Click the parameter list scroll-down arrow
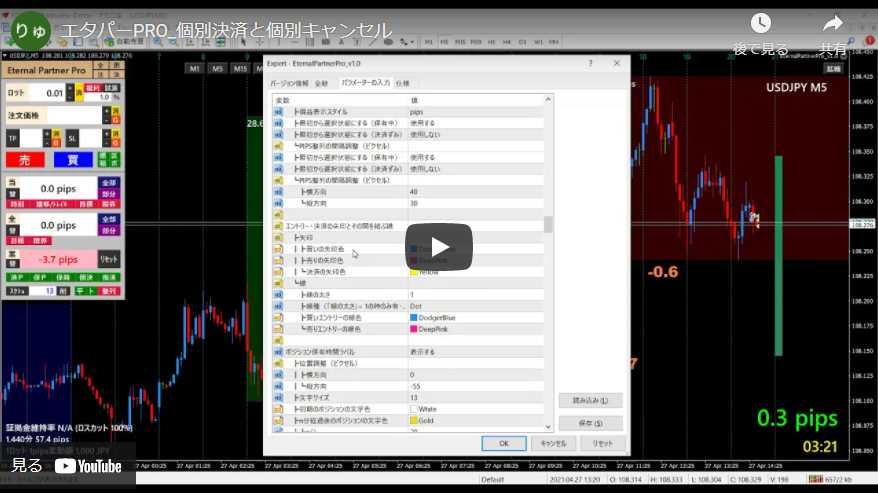This screenshot has height=493, width=878. pyautogui.click(x=548, y=427)
